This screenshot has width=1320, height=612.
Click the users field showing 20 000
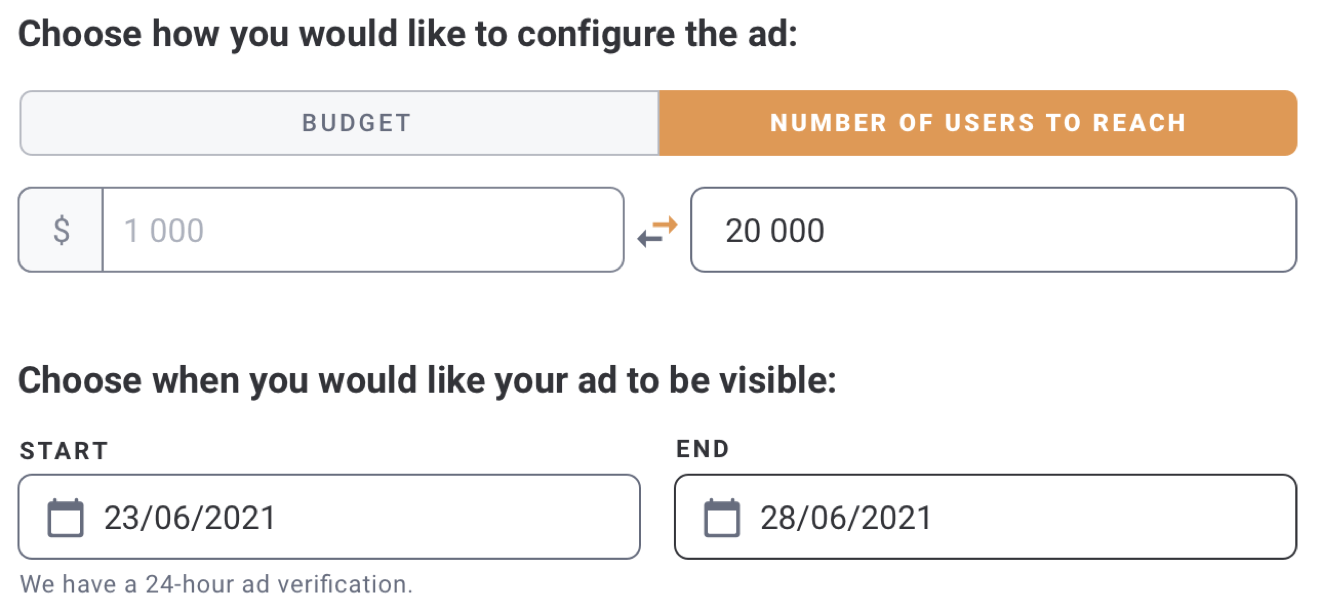[993, 230]
